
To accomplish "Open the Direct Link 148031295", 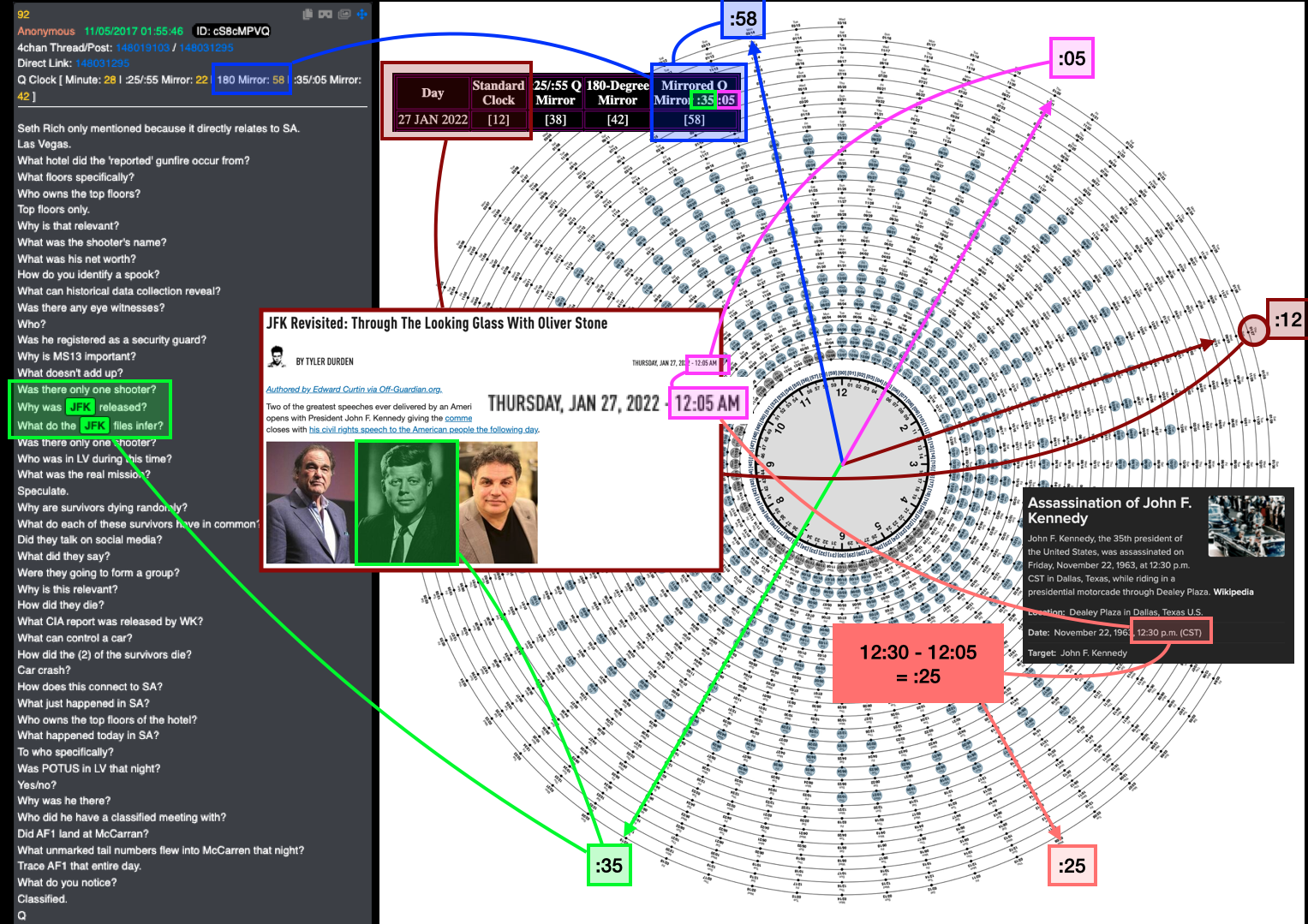I will pos(102,63).
